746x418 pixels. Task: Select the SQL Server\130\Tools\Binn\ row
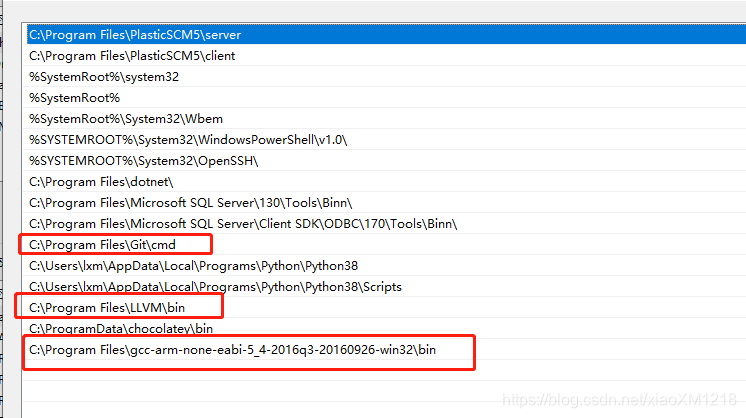[x=385, y=203]
